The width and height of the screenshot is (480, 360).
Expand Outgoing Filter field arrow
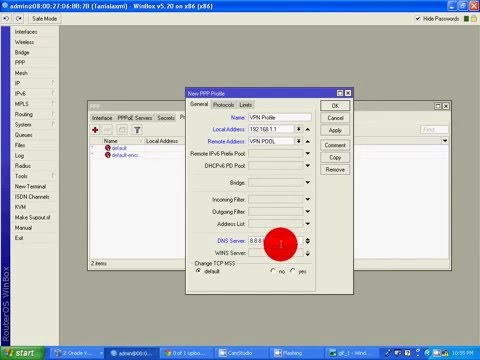click(308, 211)
